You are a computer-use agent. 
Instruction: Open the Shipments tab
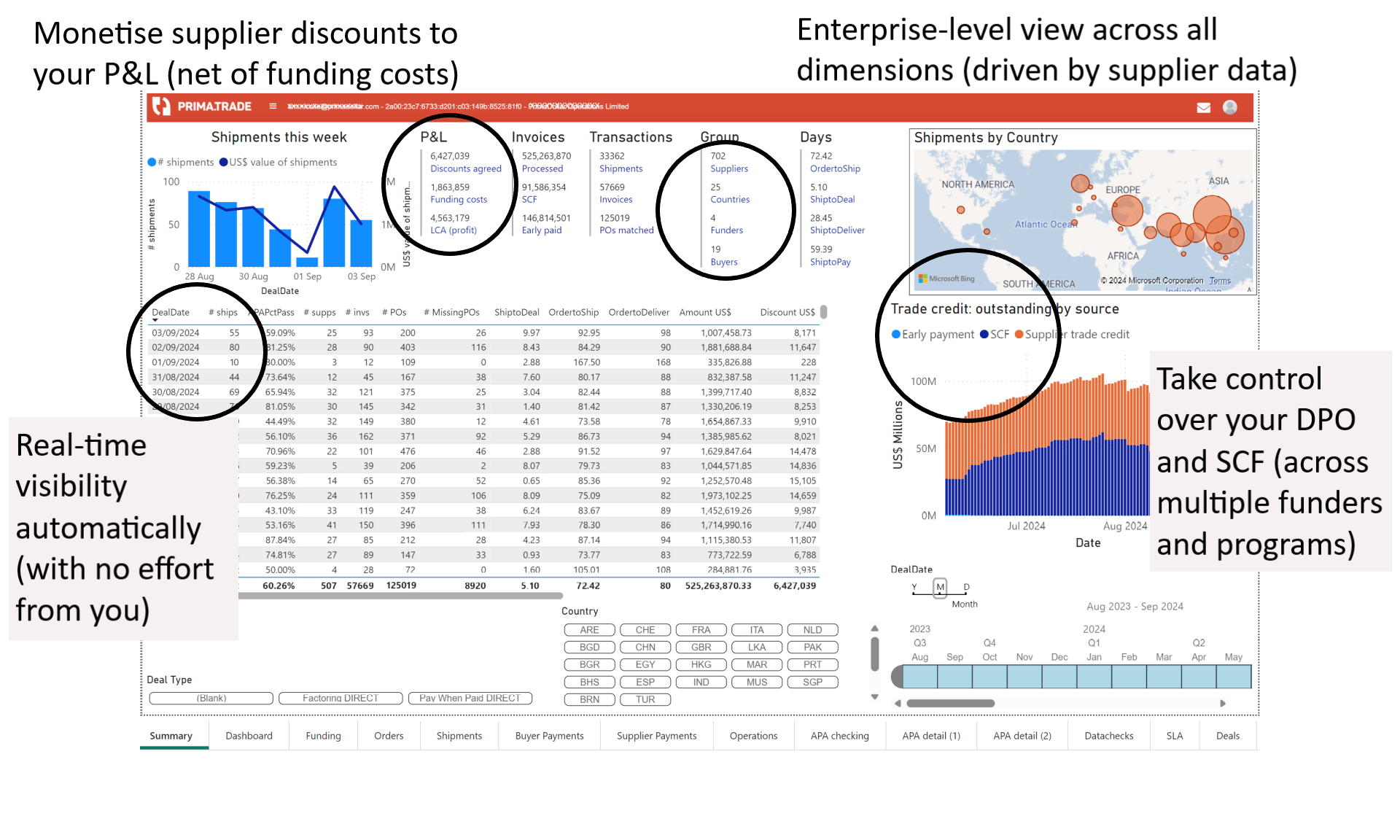(459, 736)
